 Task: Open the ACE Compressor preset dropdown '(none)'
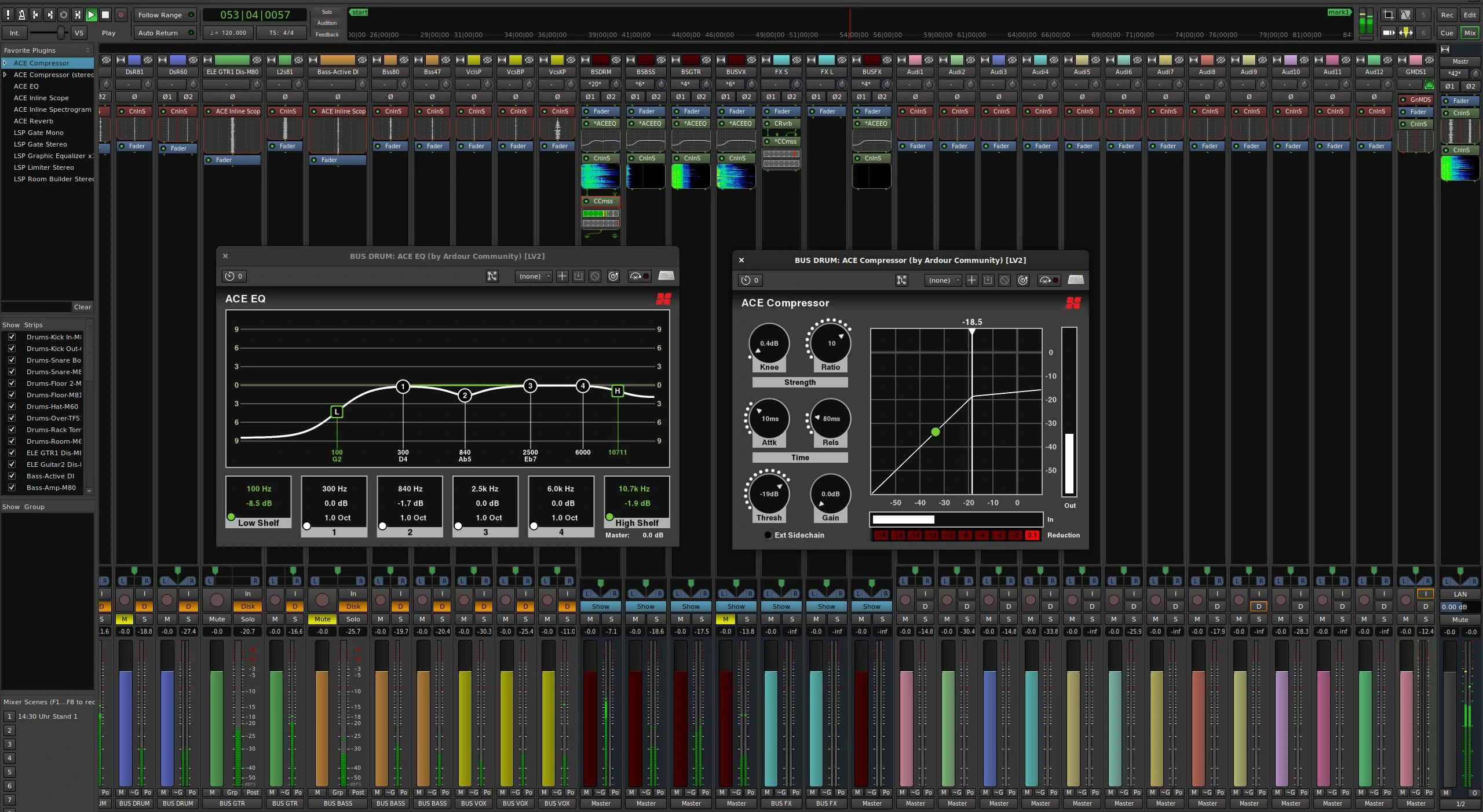point(943,280)
